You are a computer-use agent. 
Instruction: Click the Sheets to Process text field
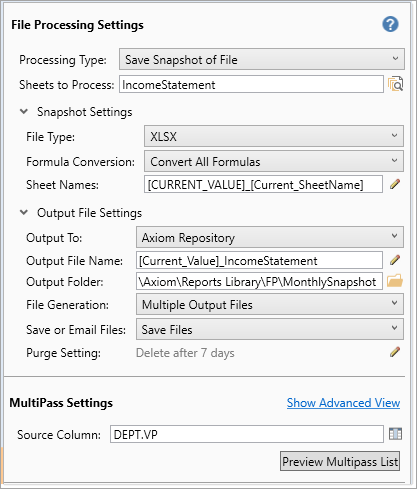pos(251,84)
